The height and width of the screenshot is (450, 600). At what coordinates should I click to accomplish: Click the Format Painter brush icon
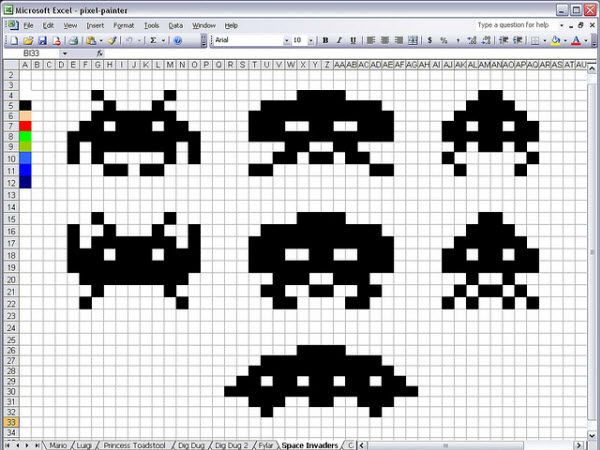pyautogui.click(x=113, y=41)
